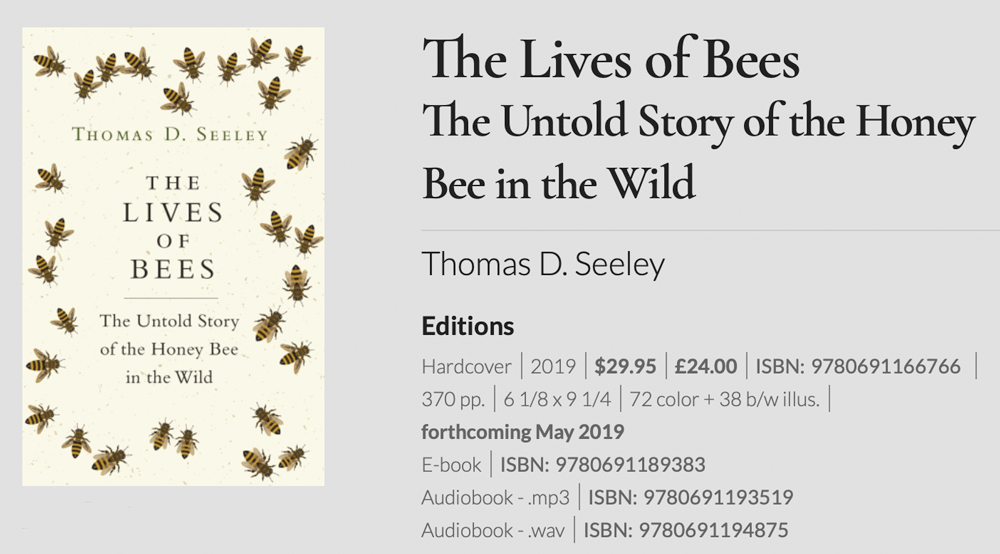This screenshot has height=554, width=1000.
Task: Select the E-book edition
Action: coord(451,465)
